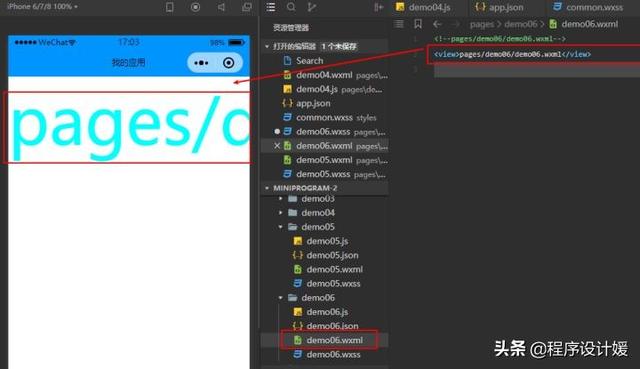Open demo06.js in the file tree

click(327, 312)
